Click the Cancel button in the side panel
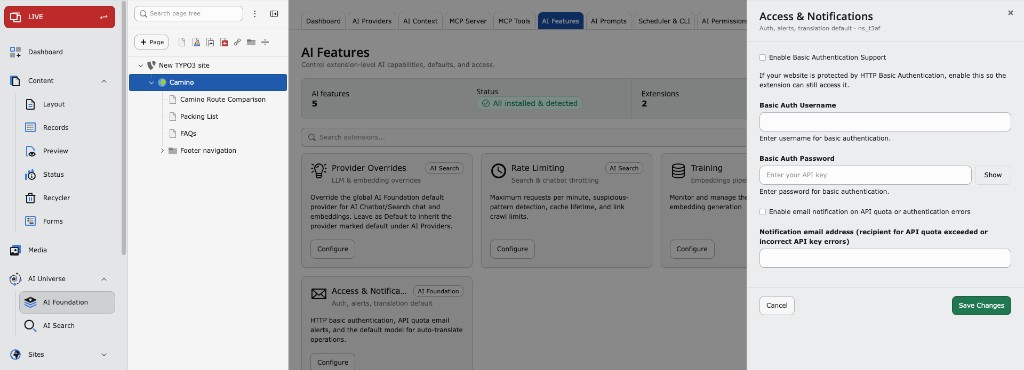The height and width of the screenshot is (370, 1024). click(776, 305)
